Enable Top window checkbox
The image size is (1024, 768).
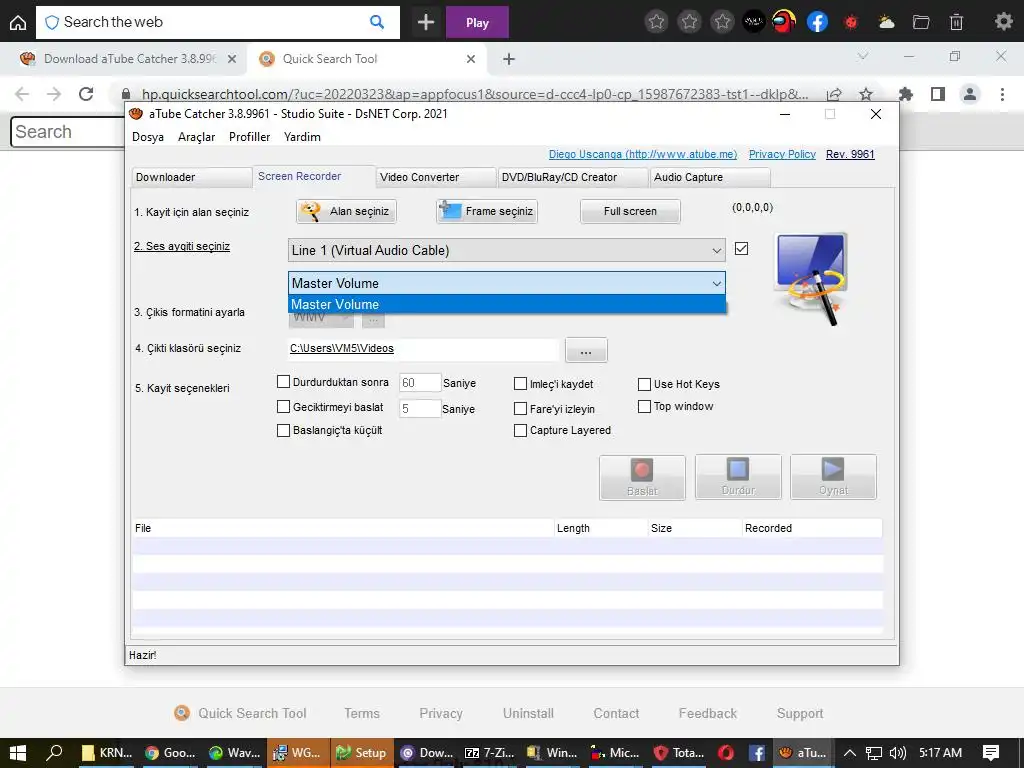click(645, 406)
